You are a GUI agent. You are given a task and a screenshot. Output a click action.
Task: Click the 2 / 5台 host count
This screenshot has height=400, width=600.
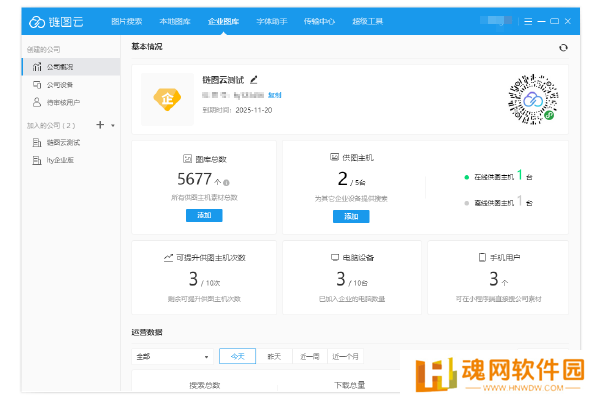[x=351, y=179]
